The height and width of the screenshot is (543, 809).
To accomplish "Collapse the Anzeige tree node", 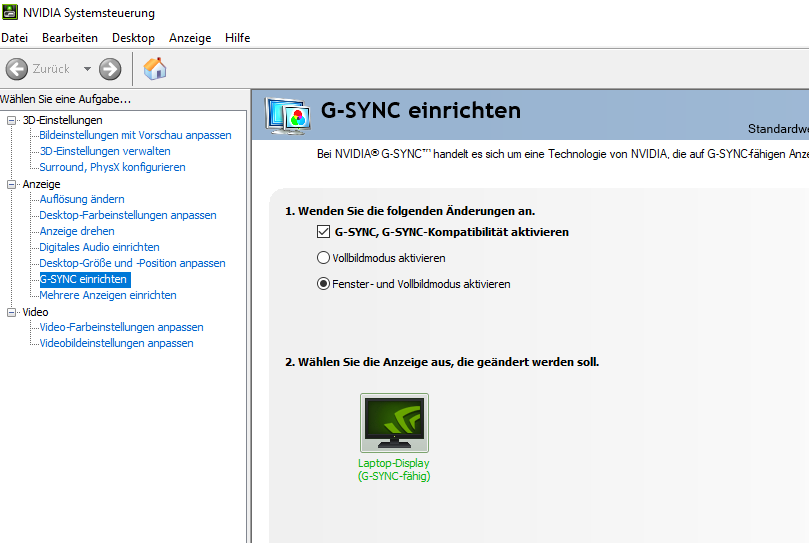I will click(11, 184).
